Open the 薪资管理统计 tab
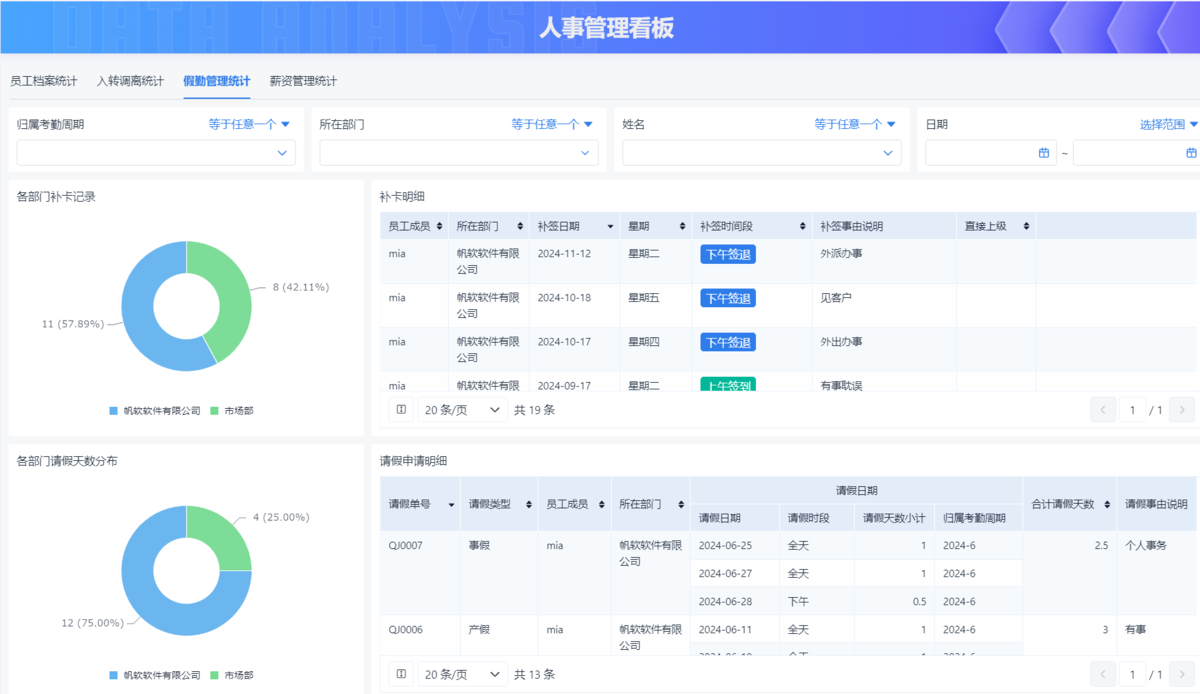Viewport: 1200px width, 694px height. pyautogui.click(x=303, y=81)
